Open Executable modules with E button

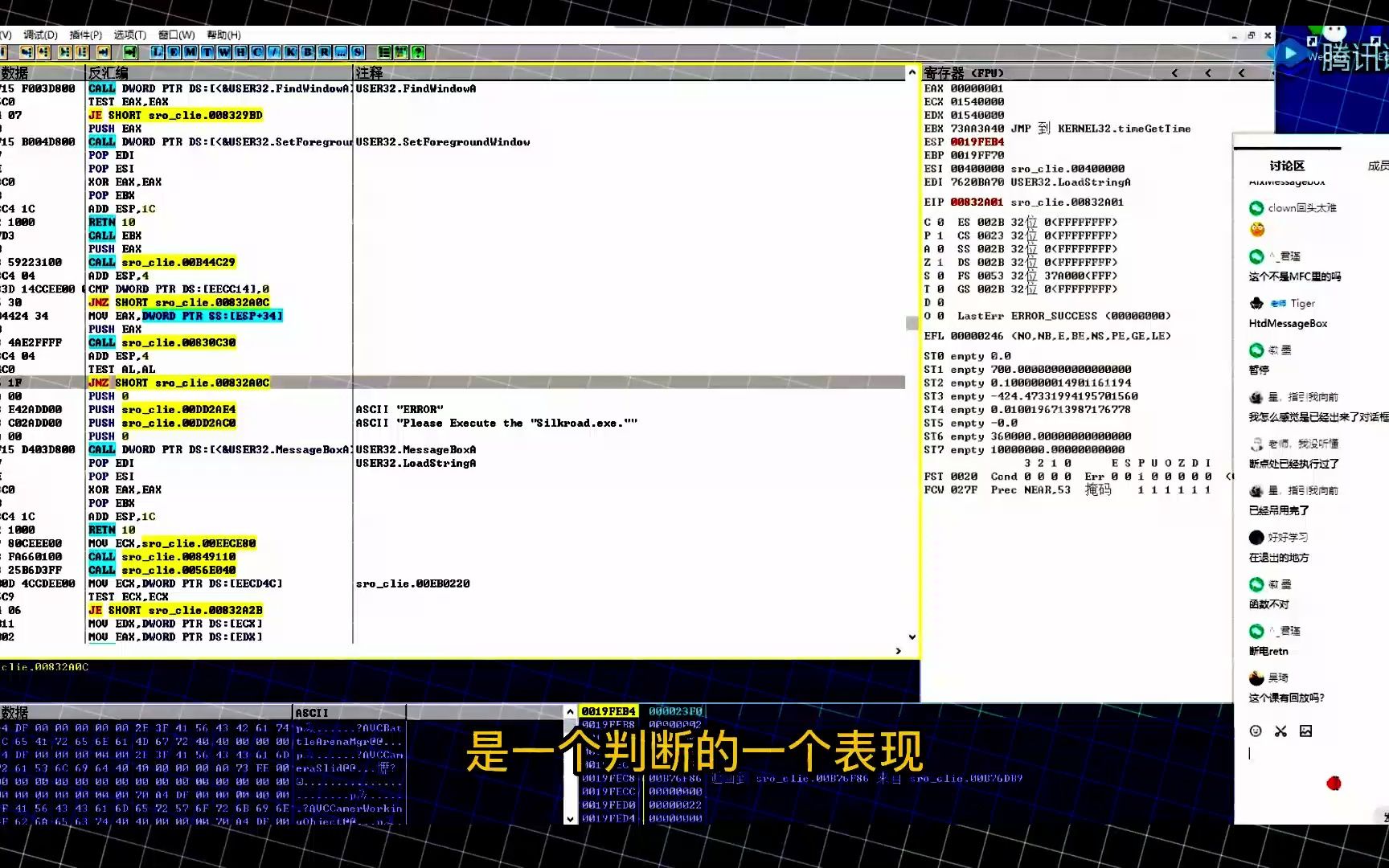[174, 52]
